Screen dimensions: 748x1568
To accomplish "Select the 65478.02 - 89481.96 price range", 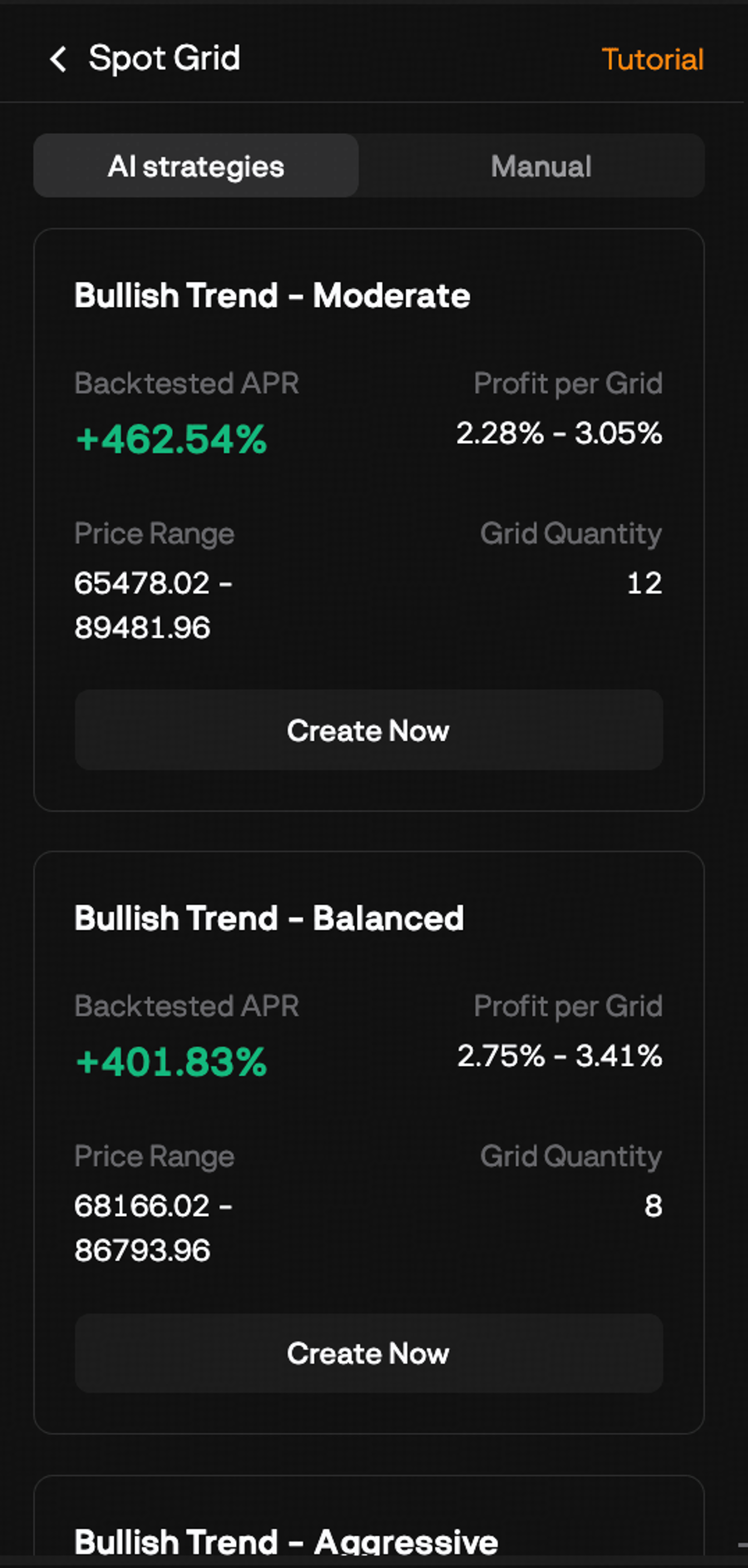I will pos(154,605).
